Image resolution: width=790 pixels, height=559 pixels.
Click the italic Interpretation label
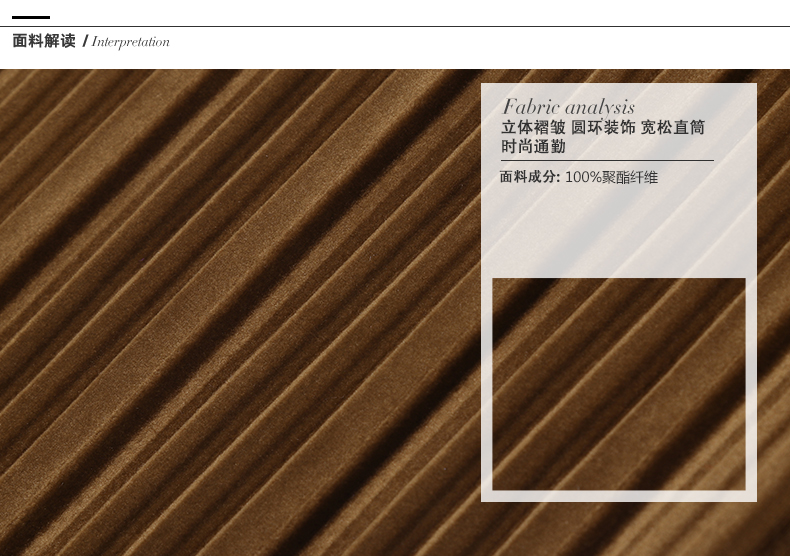131,42
